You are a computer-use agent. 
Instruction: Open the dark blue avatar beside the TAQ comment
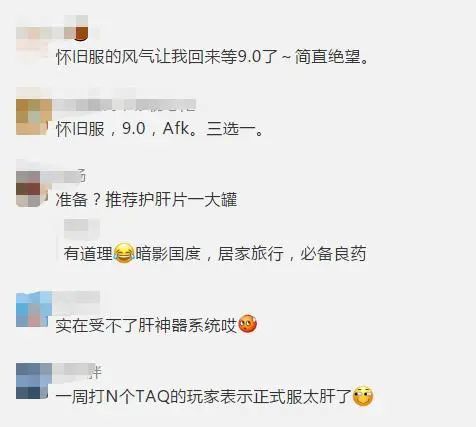(x=34, y=381)
